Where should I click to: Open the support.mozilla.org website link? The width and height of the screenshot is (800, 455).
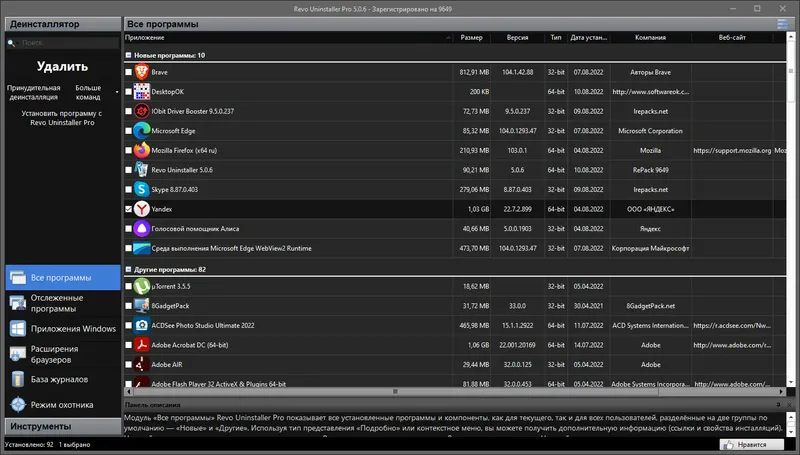point(732,150)
